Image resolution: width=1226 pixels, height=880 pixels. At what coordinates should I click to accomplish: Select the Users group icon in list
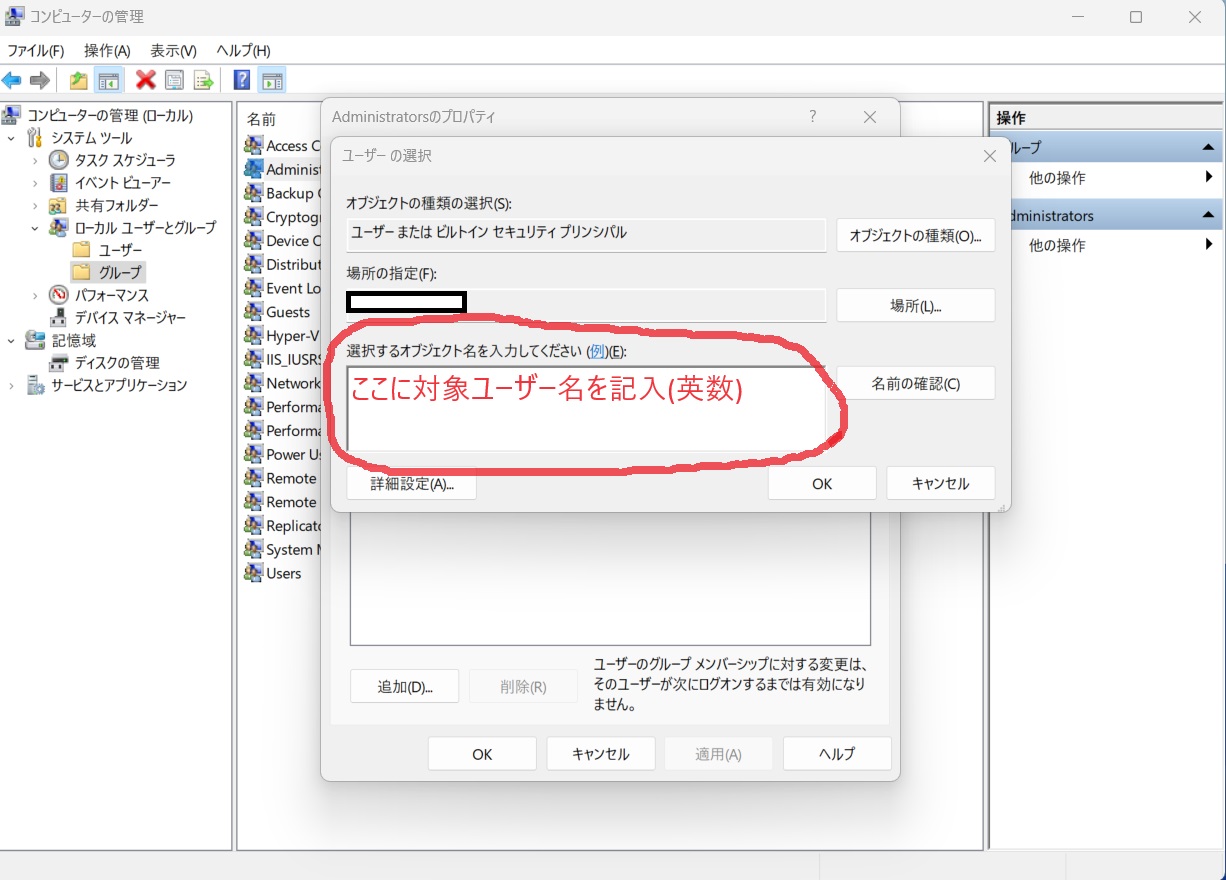(x=254, y=573)
